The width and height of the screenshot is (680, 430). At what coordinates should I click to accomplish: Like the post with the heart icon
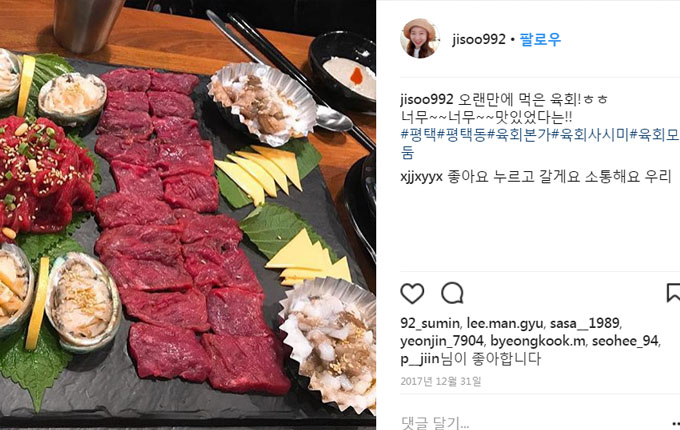[x=412, y=293]
